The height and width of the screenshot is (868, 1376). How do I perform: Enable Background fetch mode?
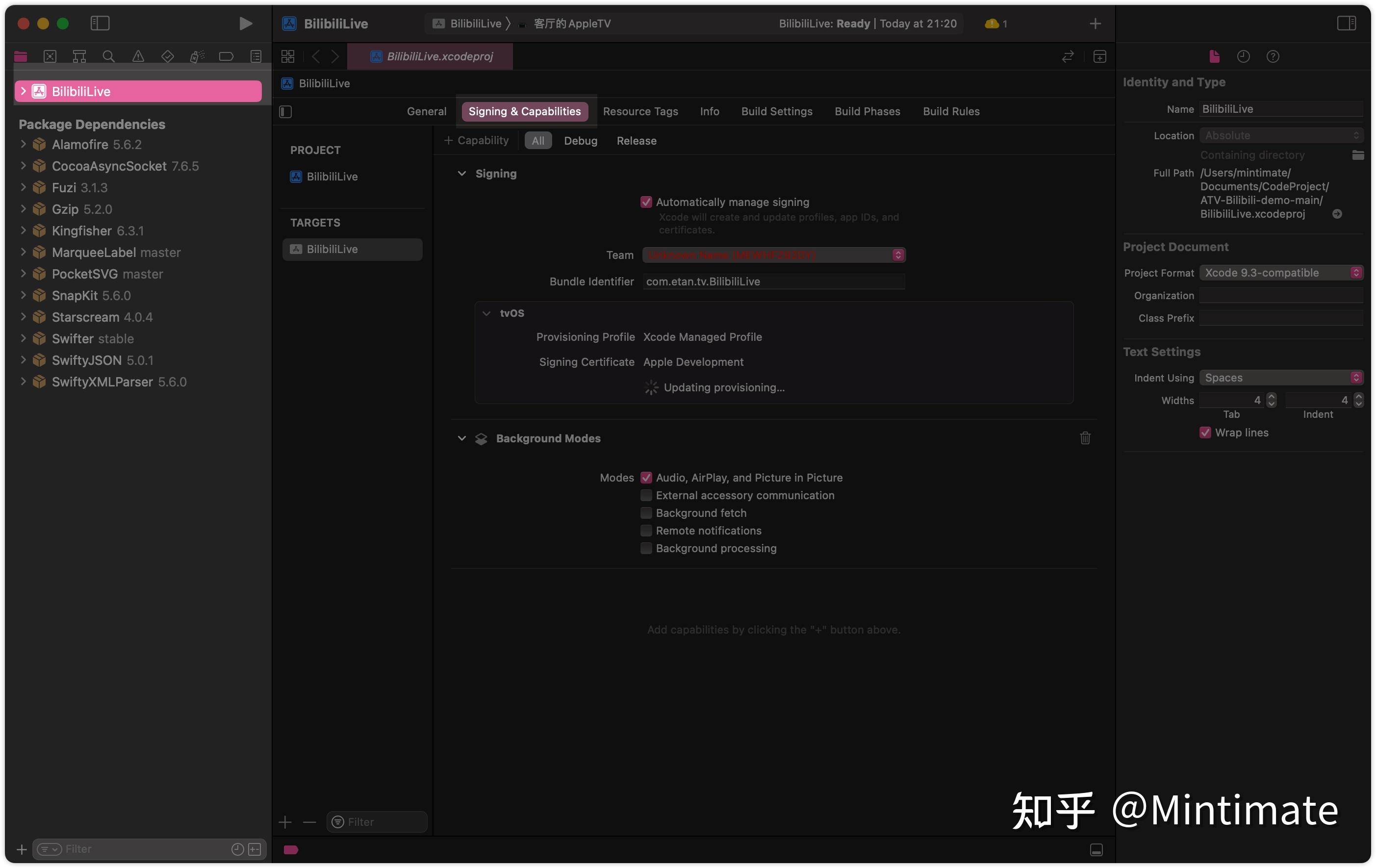tap(646, 513)
